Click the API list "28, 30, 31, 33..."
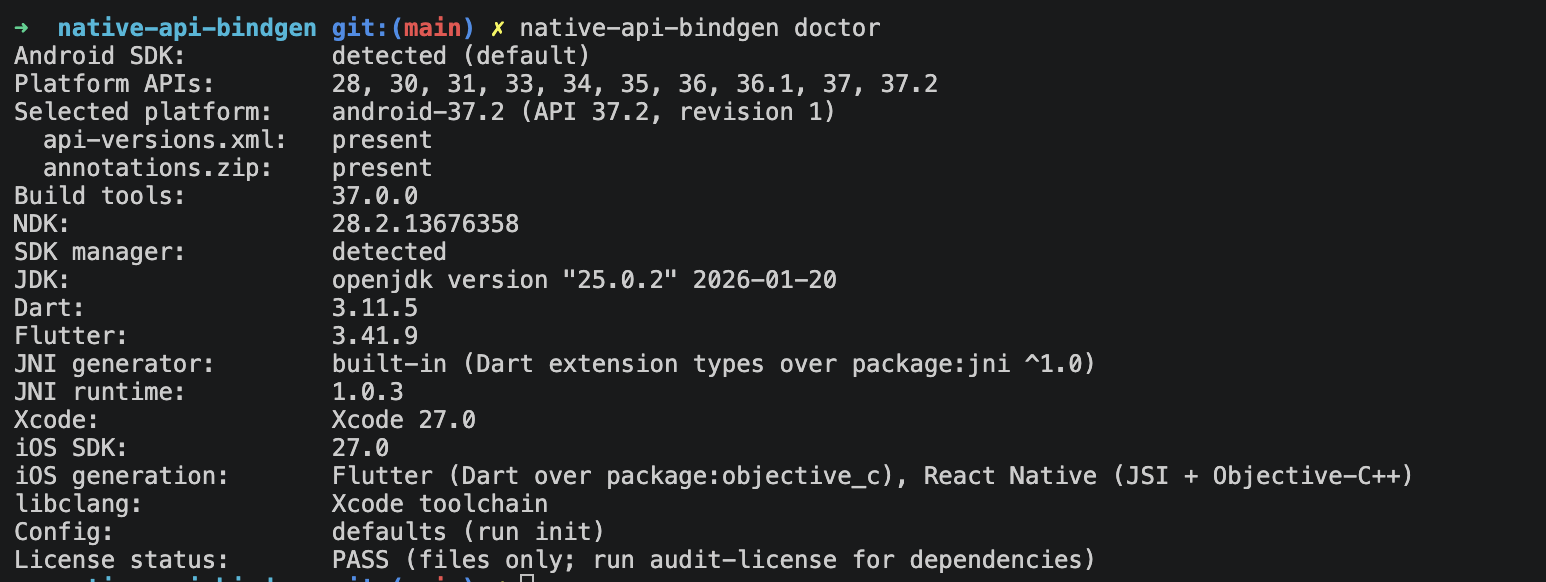This screenshot has height=582, width=1546. [x=635, y=84]
